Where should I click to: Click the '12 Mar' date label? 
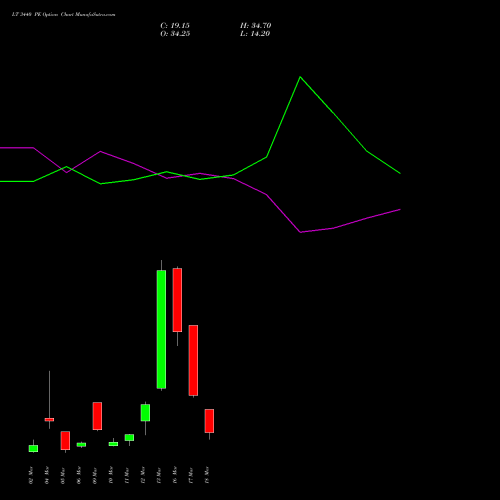[143, 475]
